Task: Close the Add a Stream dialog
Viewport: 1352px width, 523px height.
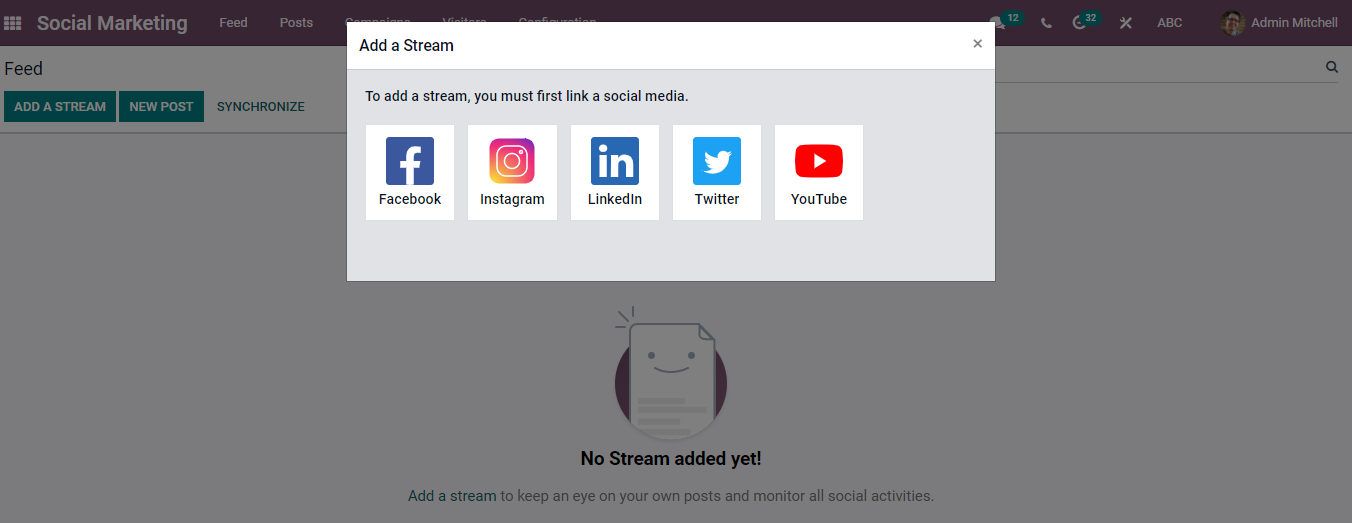Action: 977,44
